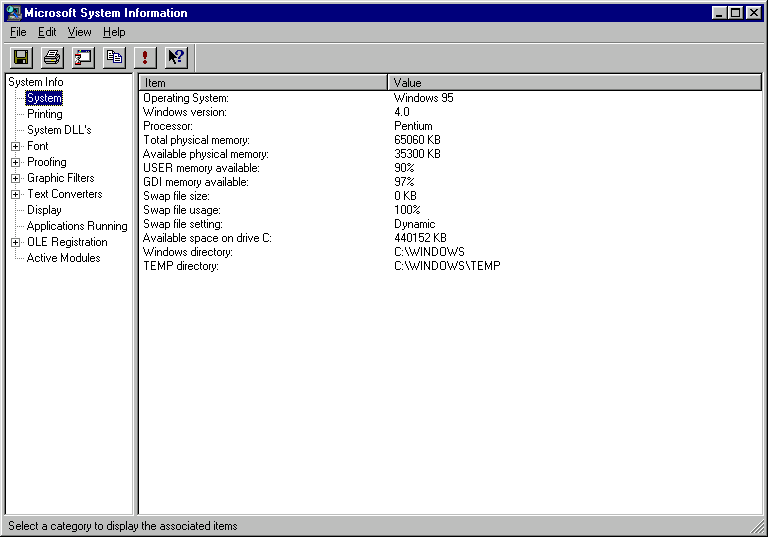768x537 pixels.
Task: Close the System Information window
Action: (754, 13)
